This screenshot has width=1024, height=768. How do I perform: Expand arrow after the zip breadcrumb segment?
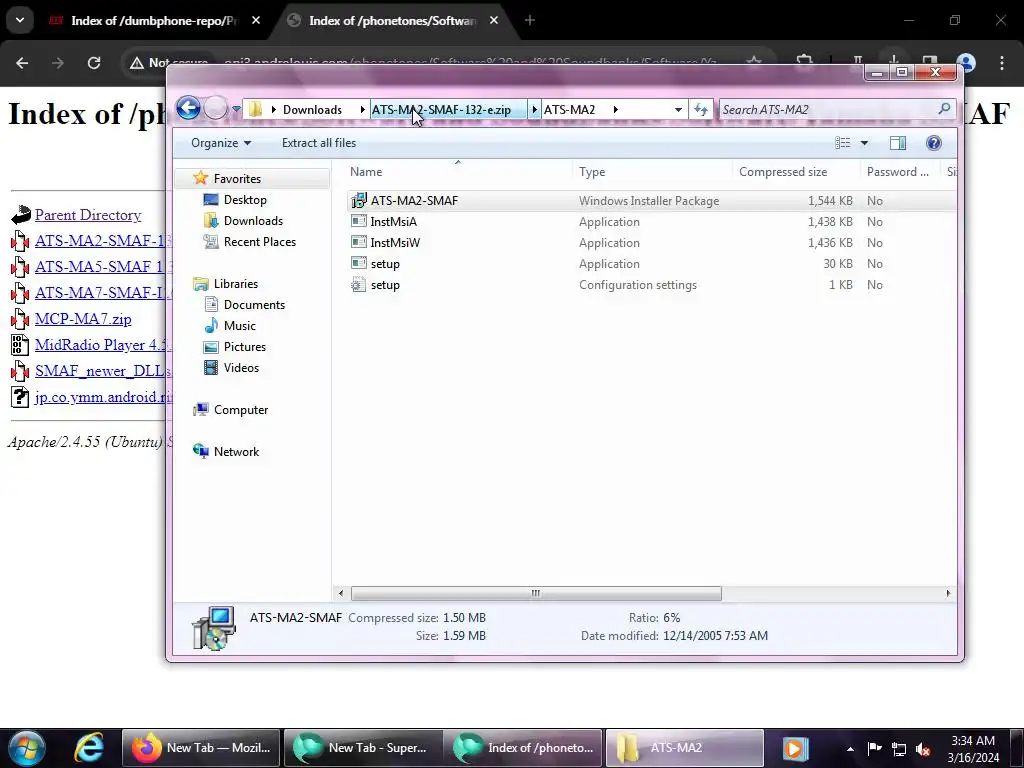pos(535,110)
